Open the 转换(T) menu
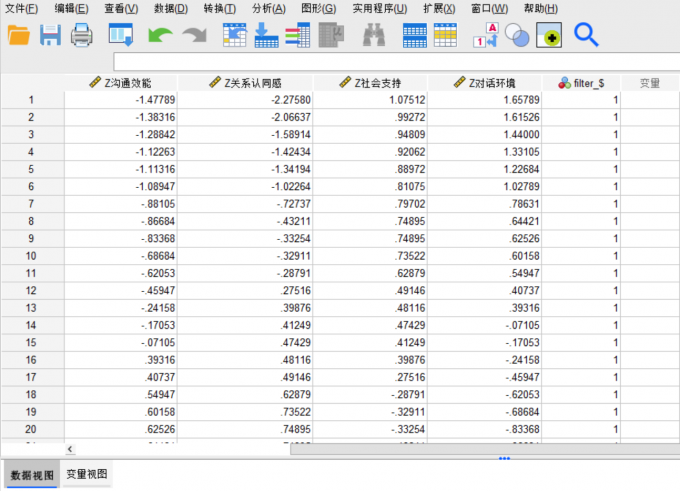Viewport: 680px width, 491px height. click(219, 9)
